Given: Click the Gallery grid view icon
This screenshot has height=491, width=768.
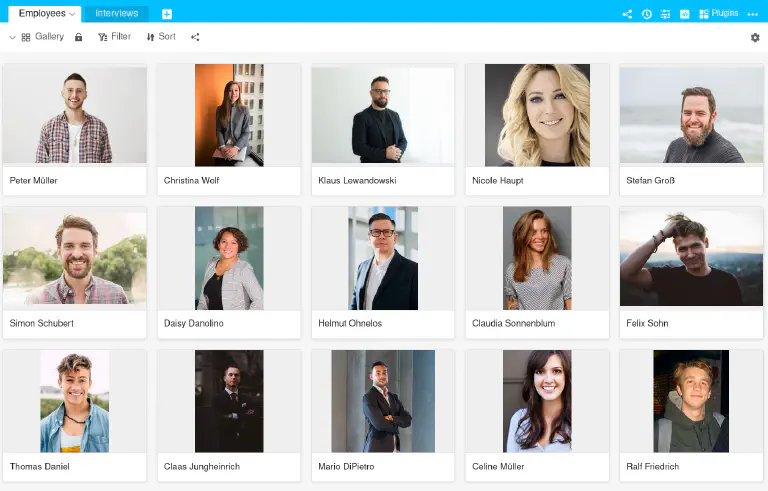Looking at the screenshot, I should [x=26, y=37].
